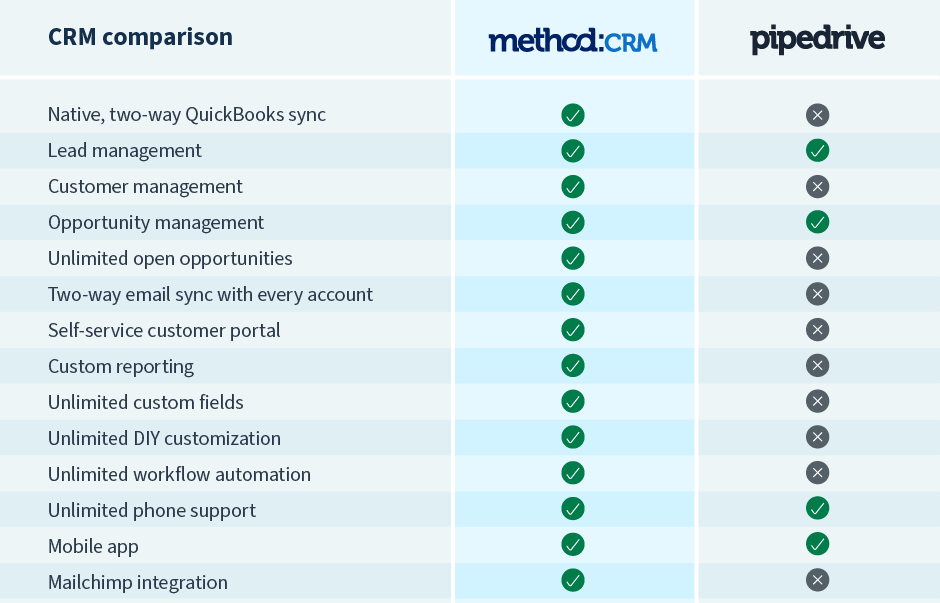Click Method checkmark for QuickBooks sync
Screen dimensions: 940x603
pos(573,115)
